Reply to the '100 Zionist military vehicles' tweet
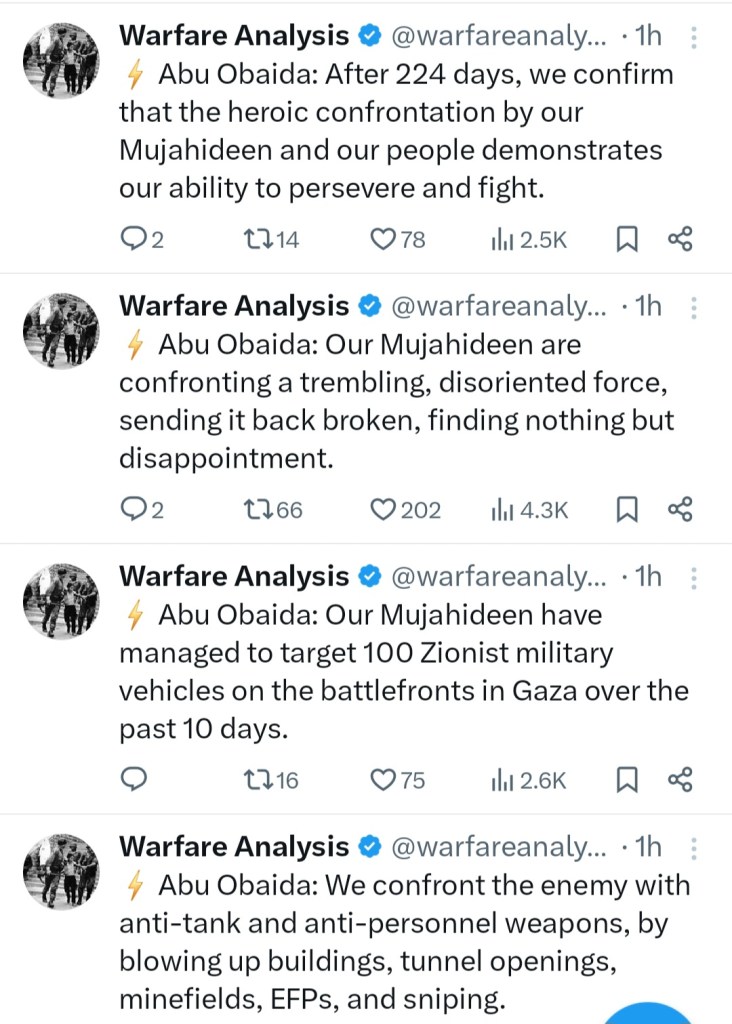The image size is (732, 1024). point(134,780)
